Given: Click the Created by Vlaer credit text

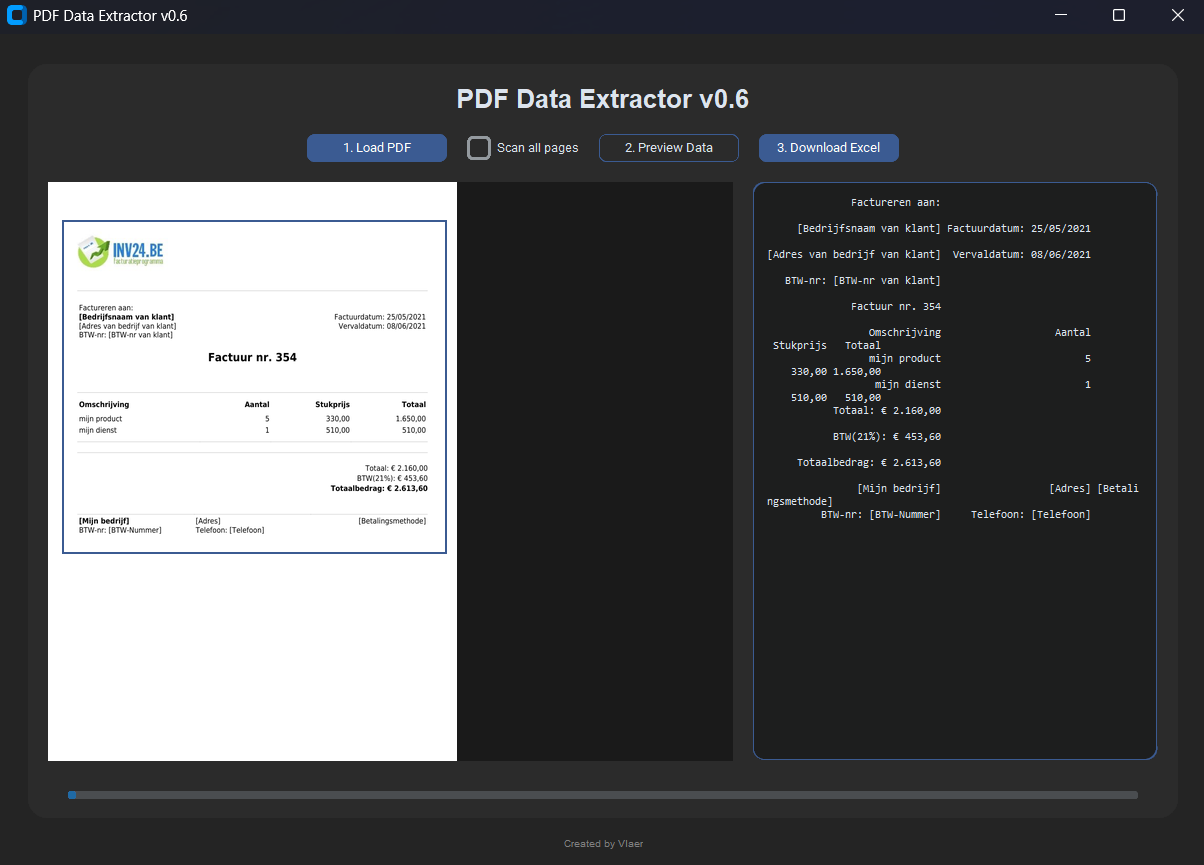Looking at the screenshot, I should click(x=603, y=843).
